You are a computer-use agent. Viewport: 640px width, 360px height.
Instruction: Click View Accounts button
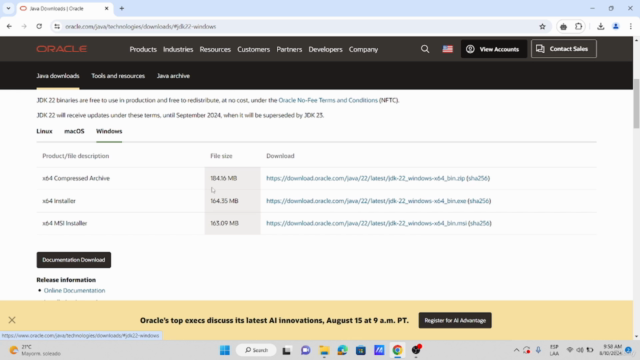pos(493,49)
